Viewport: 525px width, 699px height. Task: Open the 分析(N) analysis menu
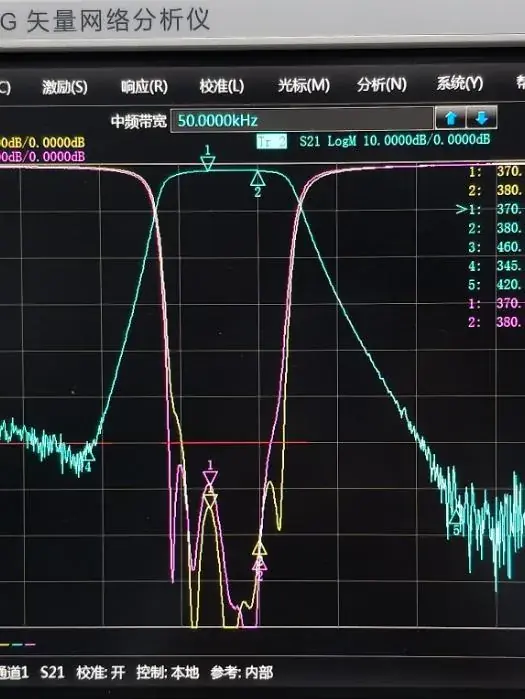coord(382,84)
